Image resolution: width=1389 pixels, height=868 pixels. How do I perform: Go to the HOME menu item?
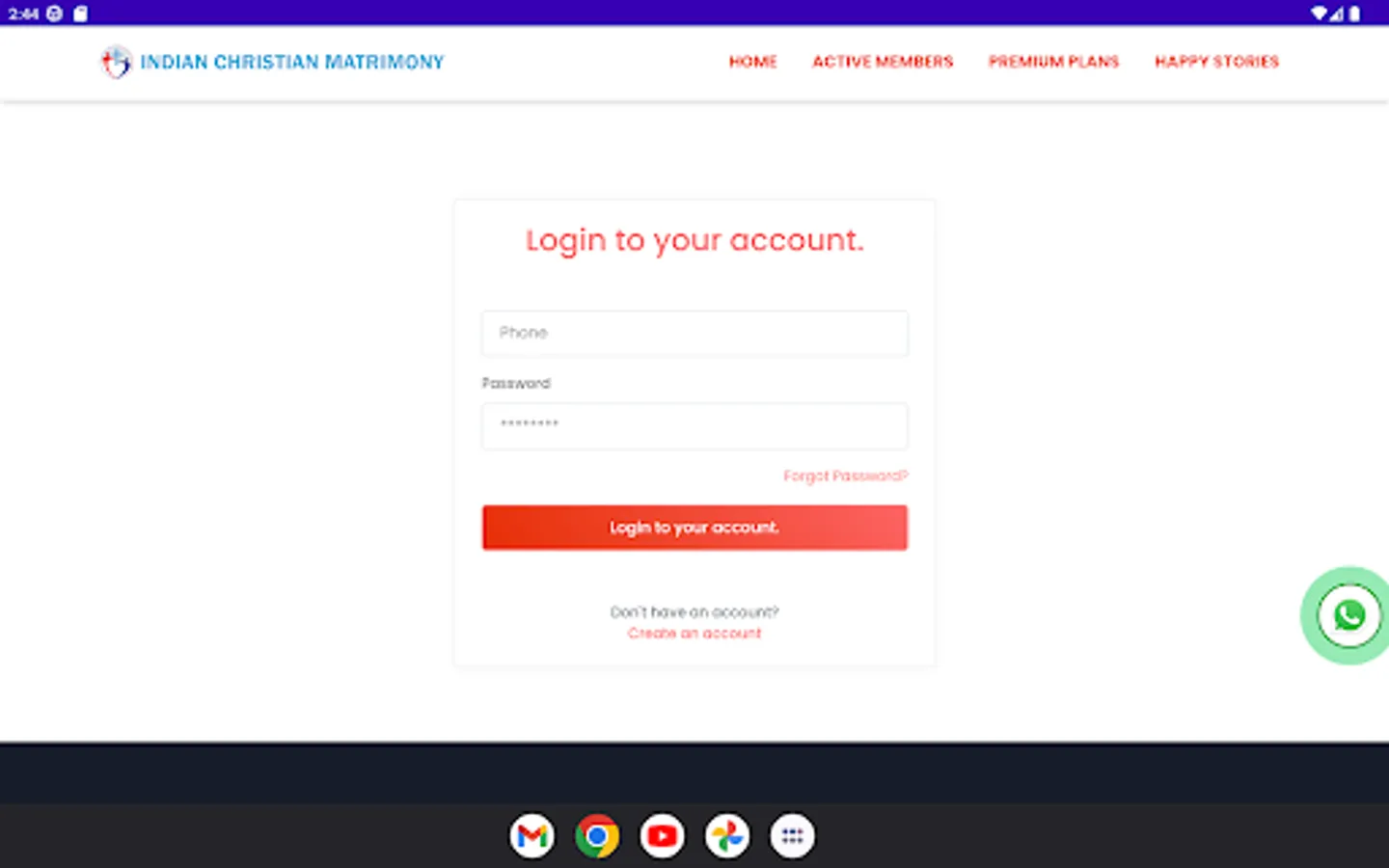pyautogui.click(x=753, y=62)
